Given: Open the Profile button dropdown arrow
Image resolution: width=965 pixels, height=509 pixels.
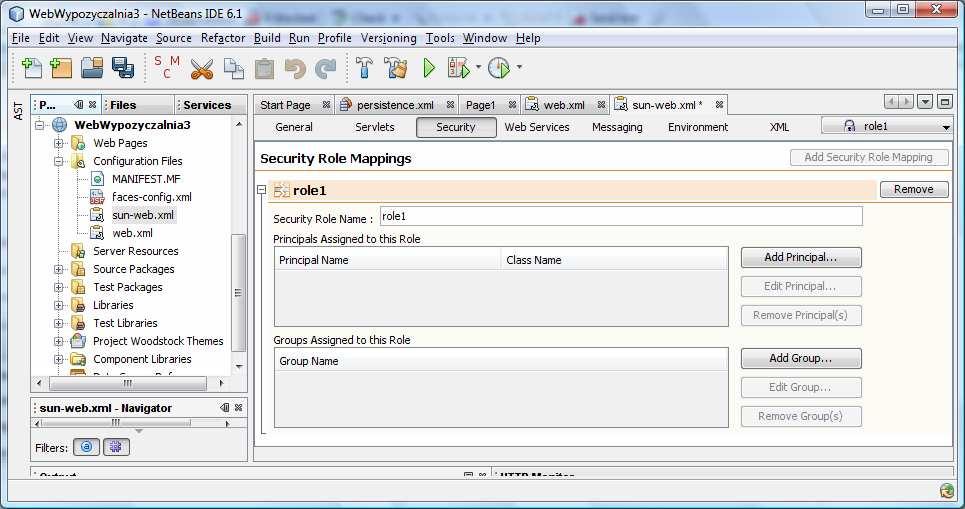Looking at the screenshot, I should [x=519, y=67].
